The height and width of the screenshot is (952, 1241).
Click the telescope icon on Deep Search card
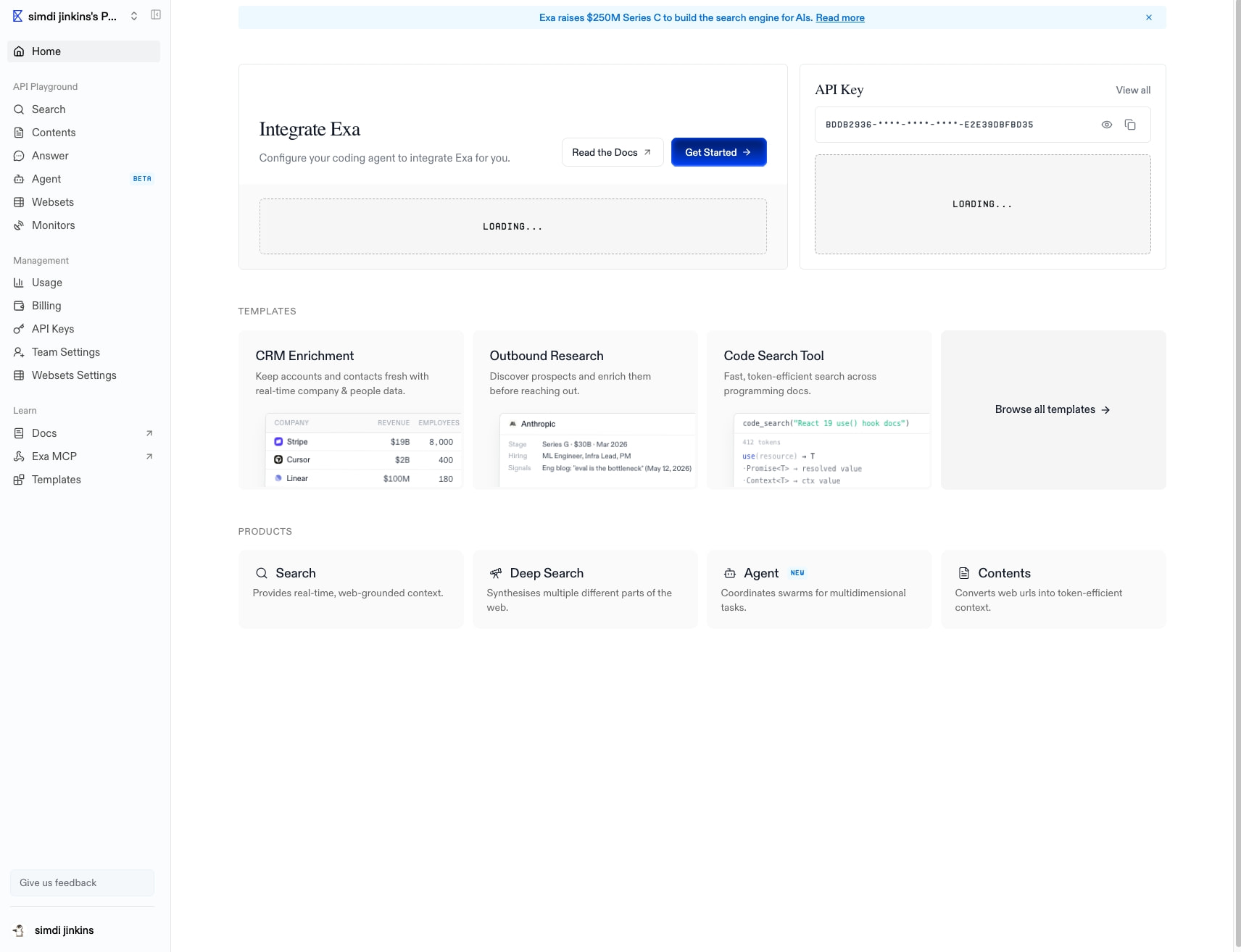496,573
